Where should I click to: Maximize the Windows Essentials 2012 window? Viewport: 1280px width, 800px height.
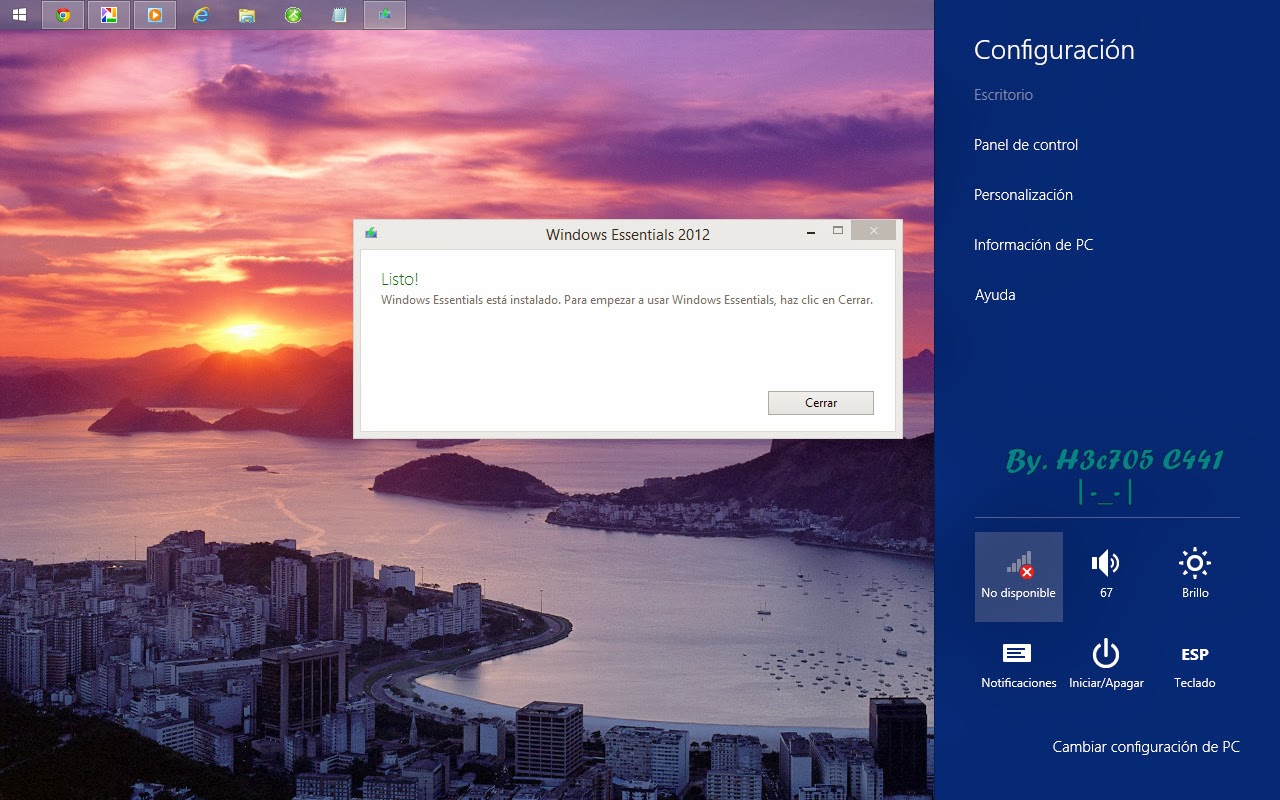[x=838, y=232]
